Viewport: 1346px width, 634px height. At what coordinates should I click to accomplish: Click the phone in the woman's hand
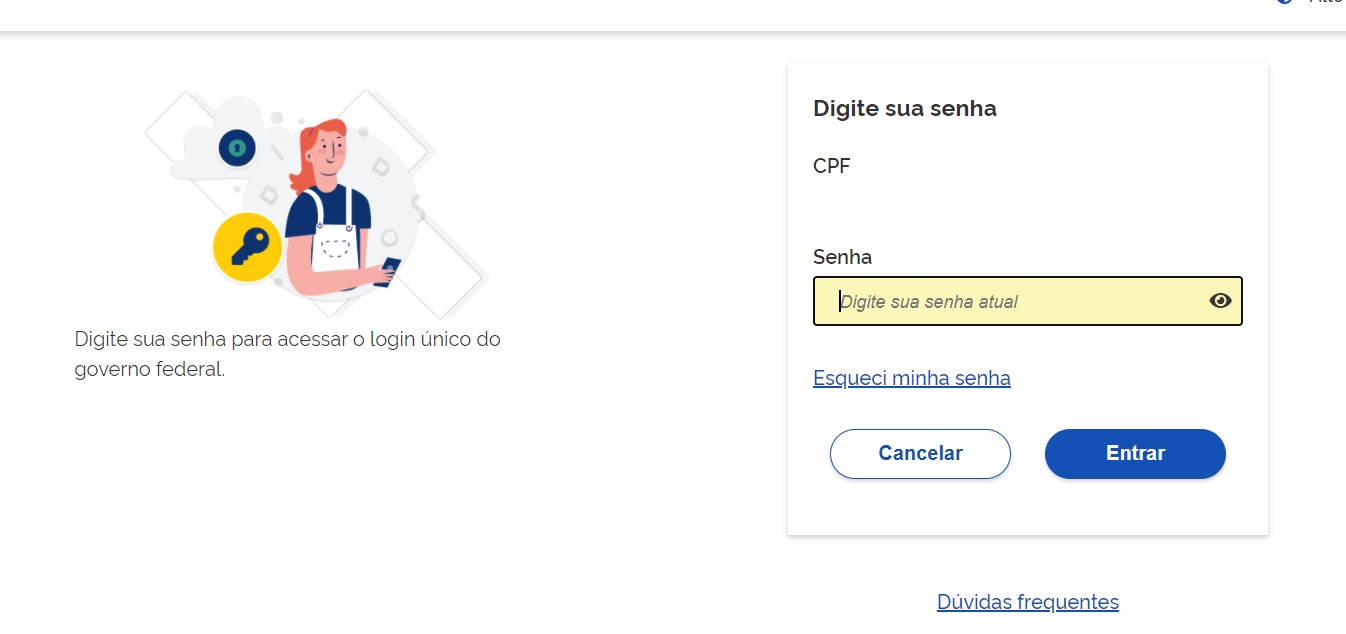389,271
